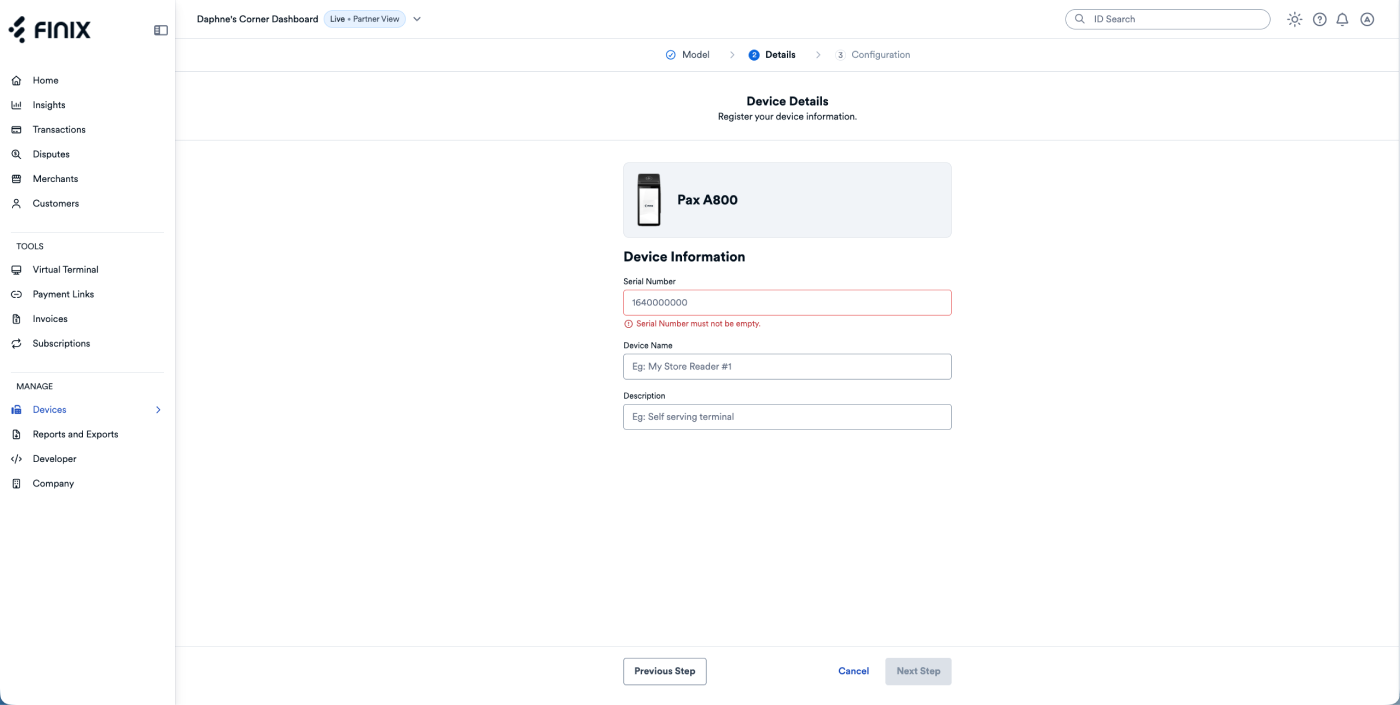Open user account avatar icon
Screen dimensions: 1400x705
(x=1367, y=19)
